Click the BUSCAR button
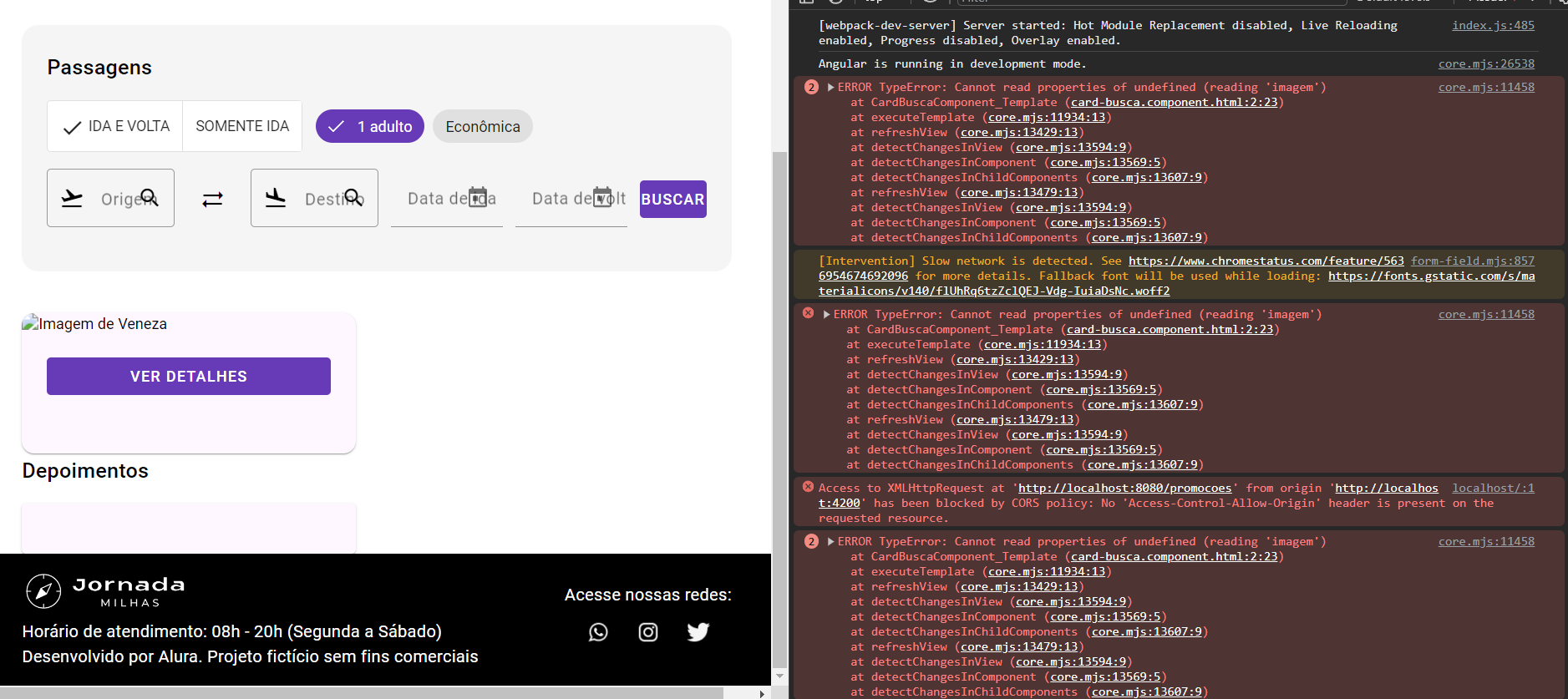The width and height of the screenshot is (1568, 699). [673, 199]
